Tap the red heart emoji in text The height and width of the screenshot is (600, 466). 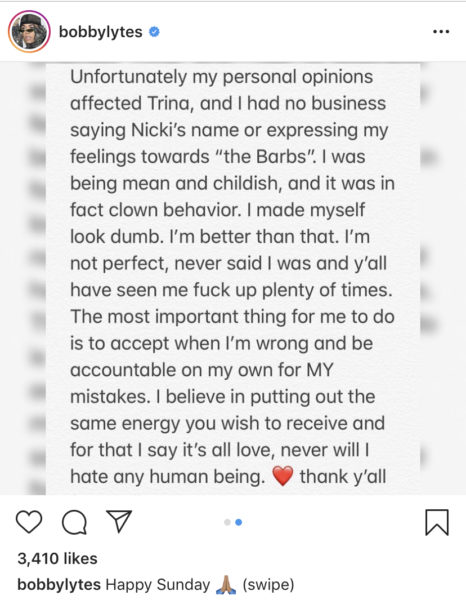point(283,476)
